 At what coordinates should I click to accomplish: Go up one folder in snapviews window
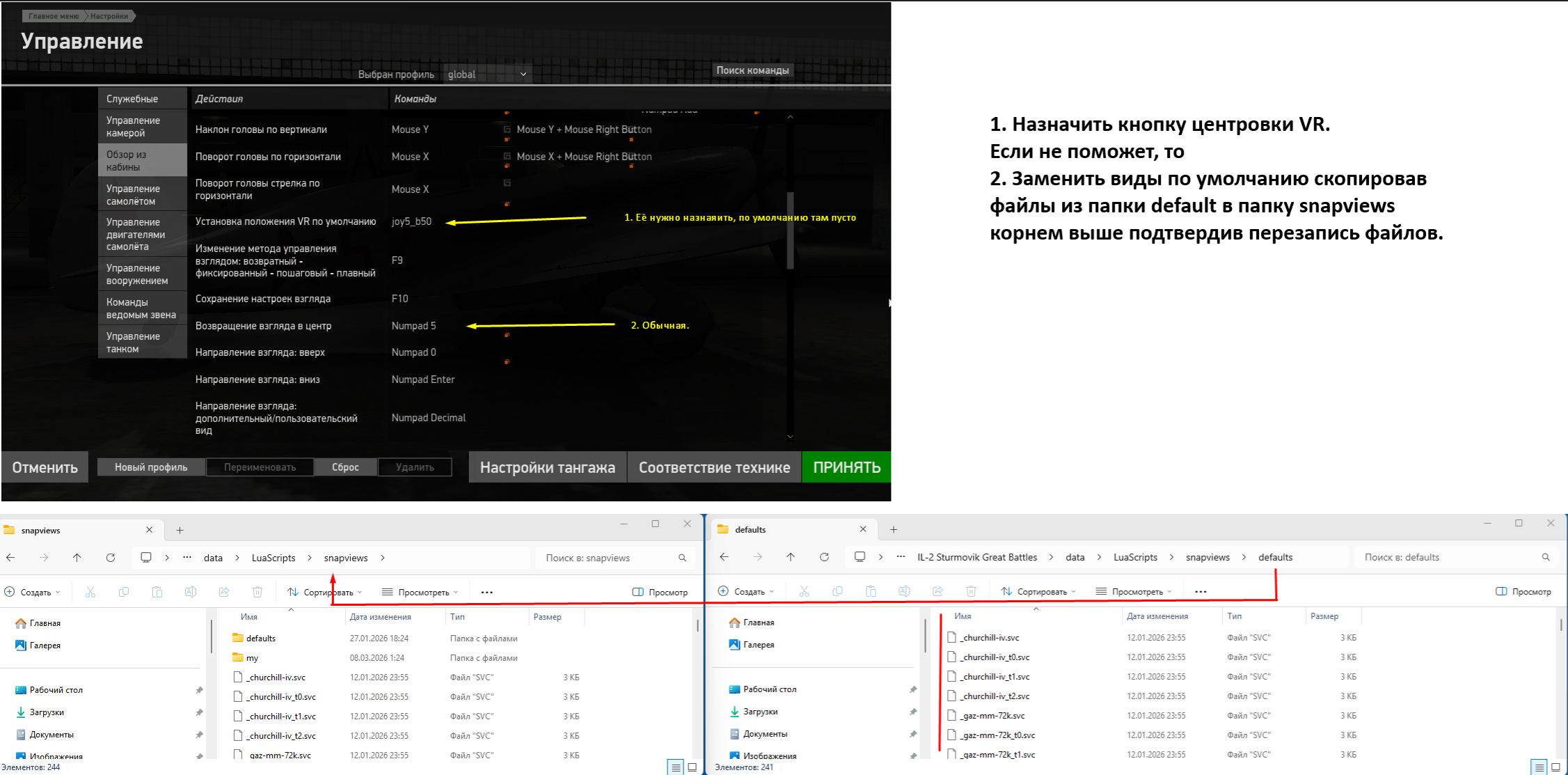coord(77,558)
